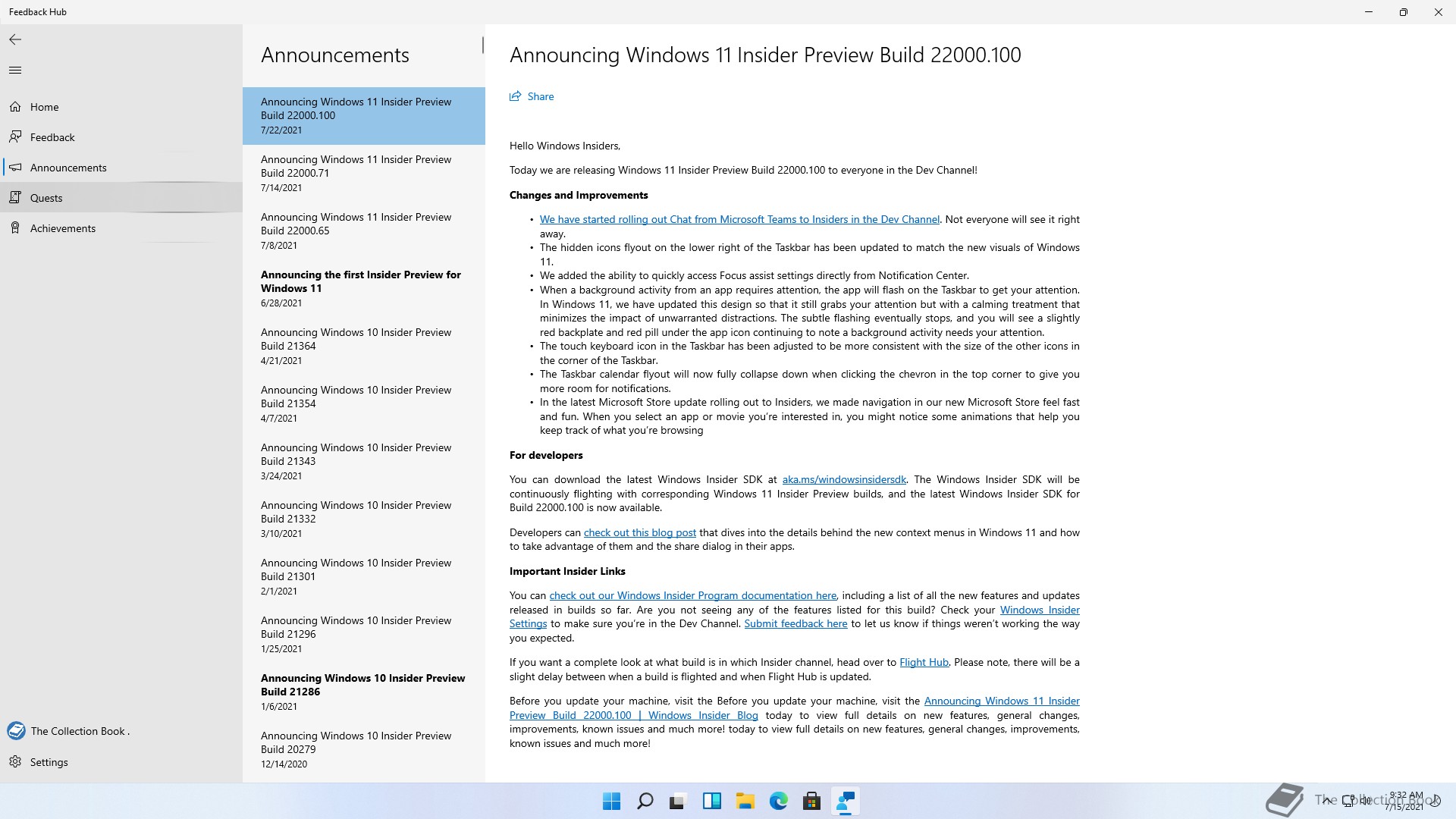Select the Build 21332 announcement
This screenshot has width=1456, height=819.
(364, 519)
